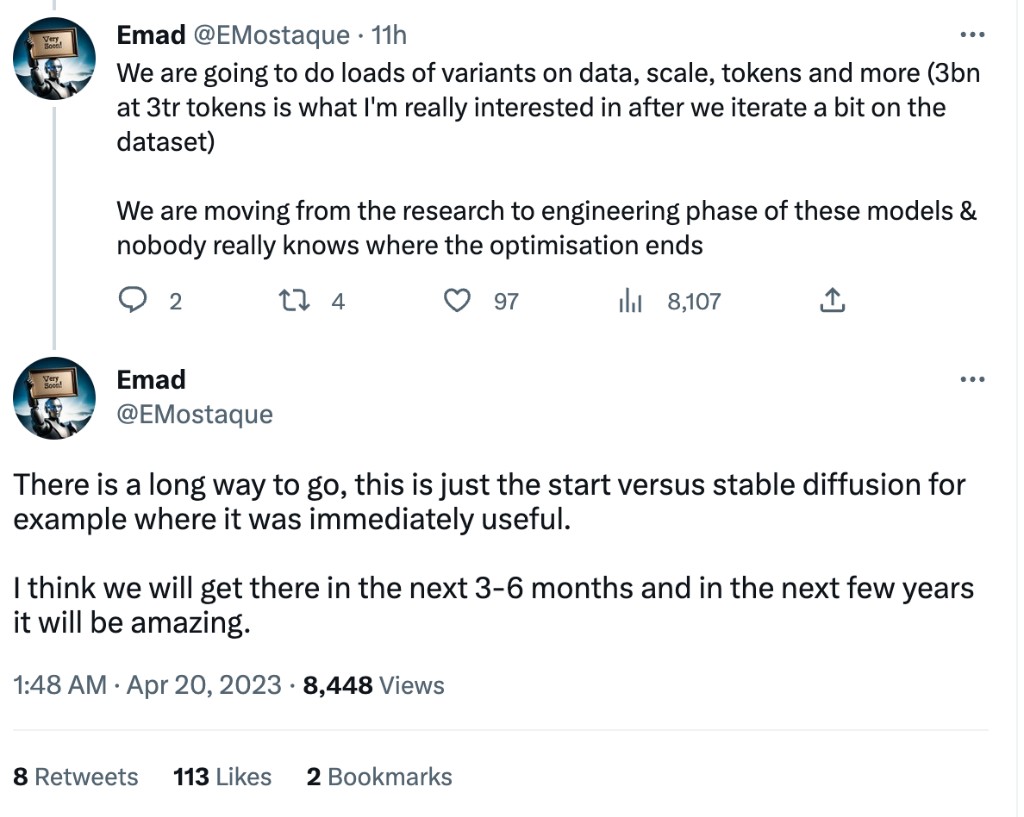
Task: Open more options on the main tweet
Action: (972, 381)
